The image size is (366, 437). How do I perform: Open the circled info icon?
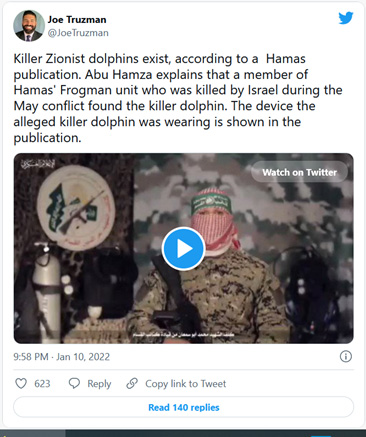pyautogui.click(x=346, y=356)
